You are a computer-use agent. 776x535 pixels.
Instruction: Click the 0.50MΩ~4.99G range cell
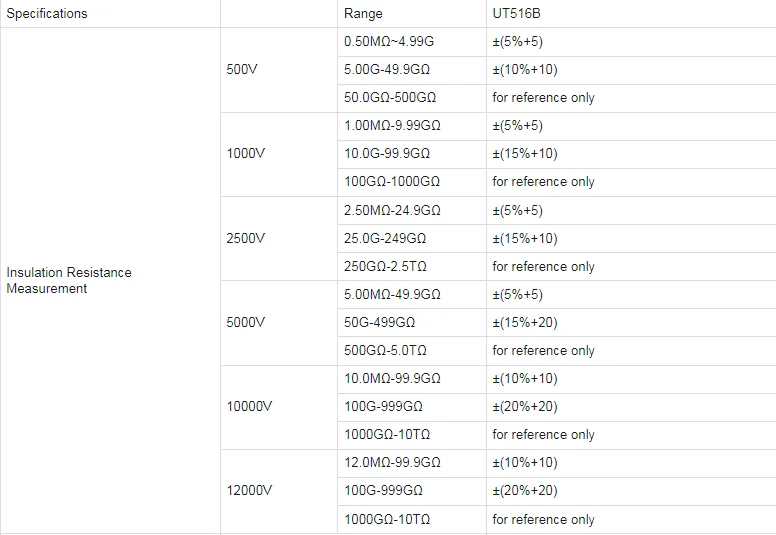click(x=389, y=42)
